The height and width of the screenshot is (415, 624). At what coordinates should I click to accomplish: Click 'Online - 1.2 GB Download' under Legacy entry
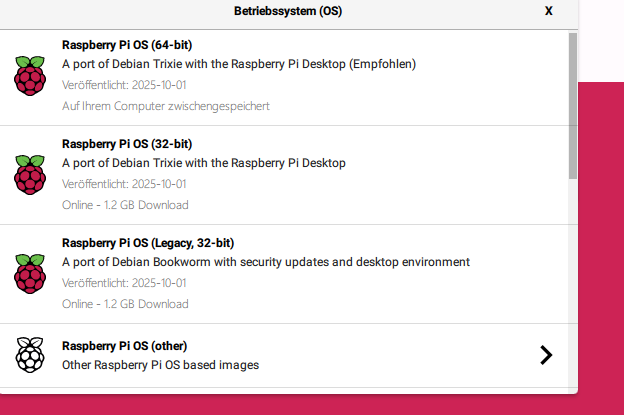click(x=125, y=304)
